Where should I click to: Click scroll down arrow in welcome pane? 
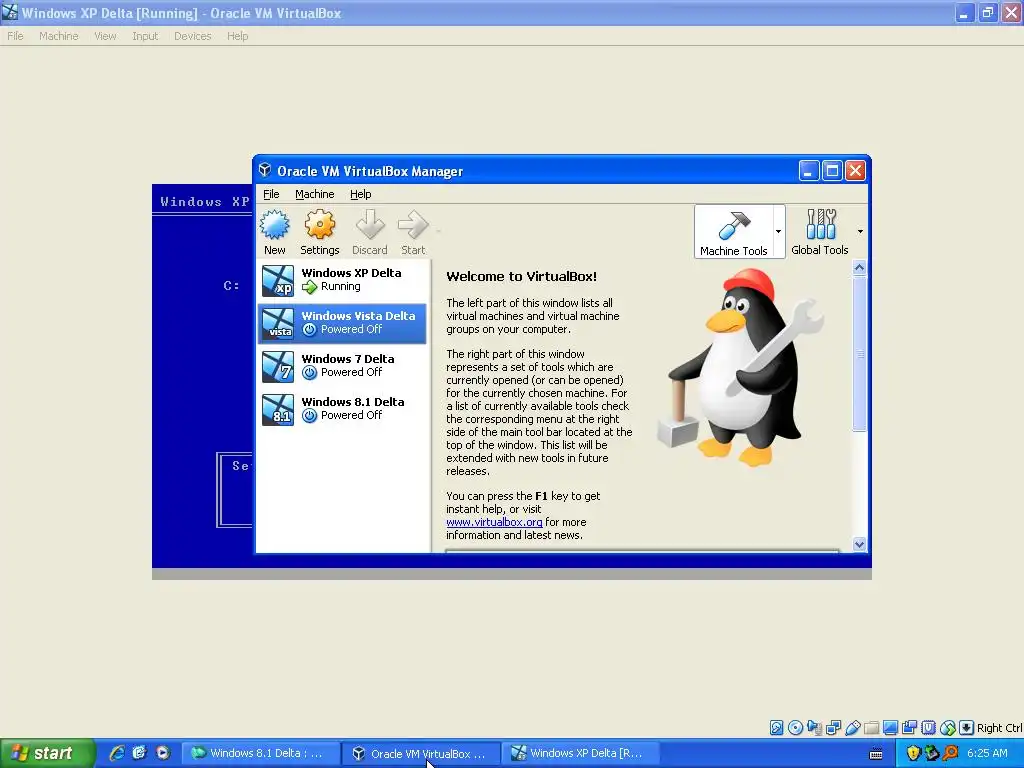click(859, 544)
